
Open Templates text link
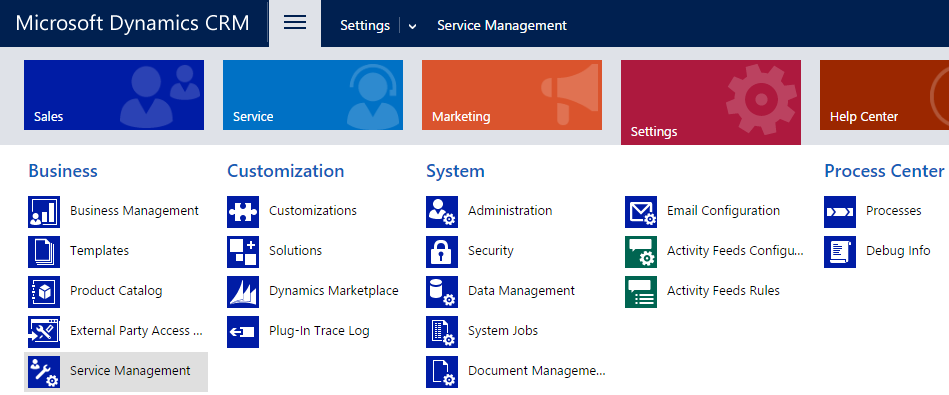coord(99,250)
